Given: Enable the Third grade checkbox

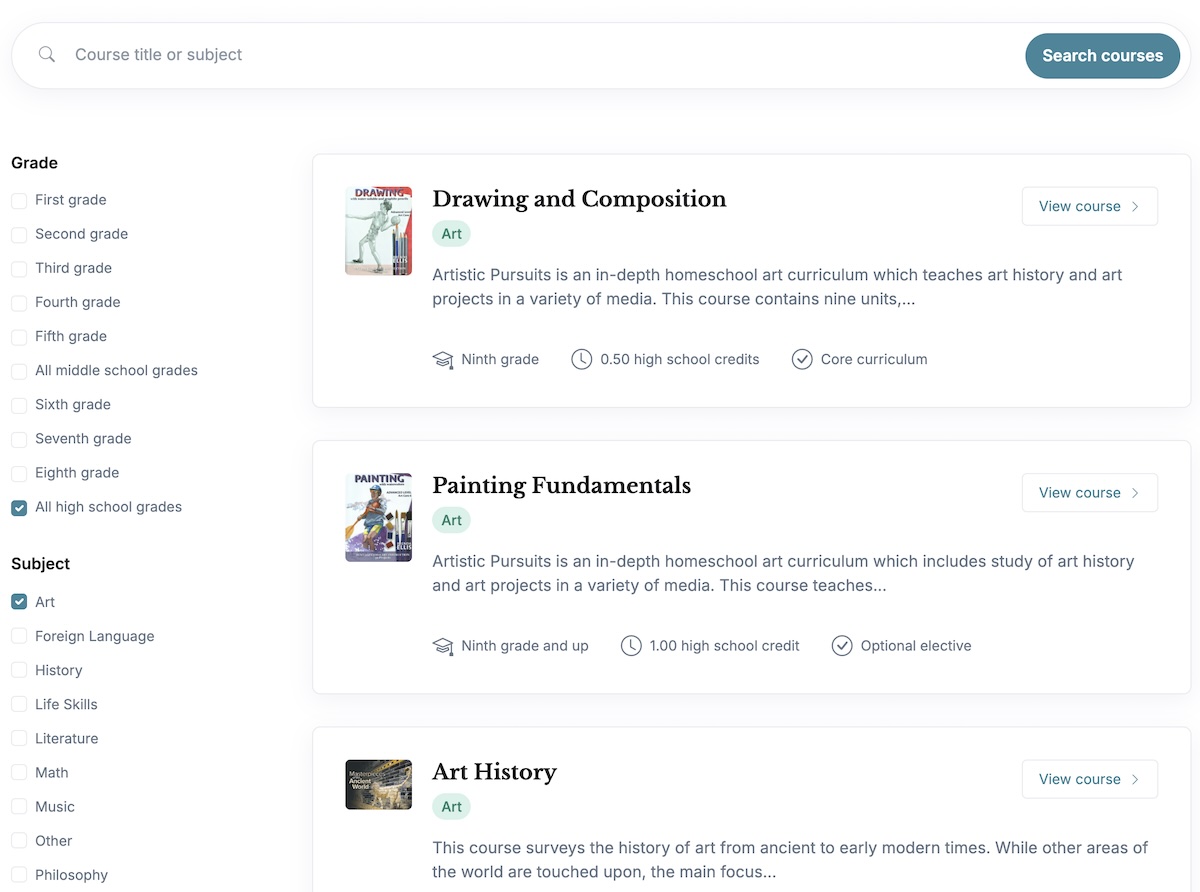Looking at the screenshot, I should click(x=19, y=268).
